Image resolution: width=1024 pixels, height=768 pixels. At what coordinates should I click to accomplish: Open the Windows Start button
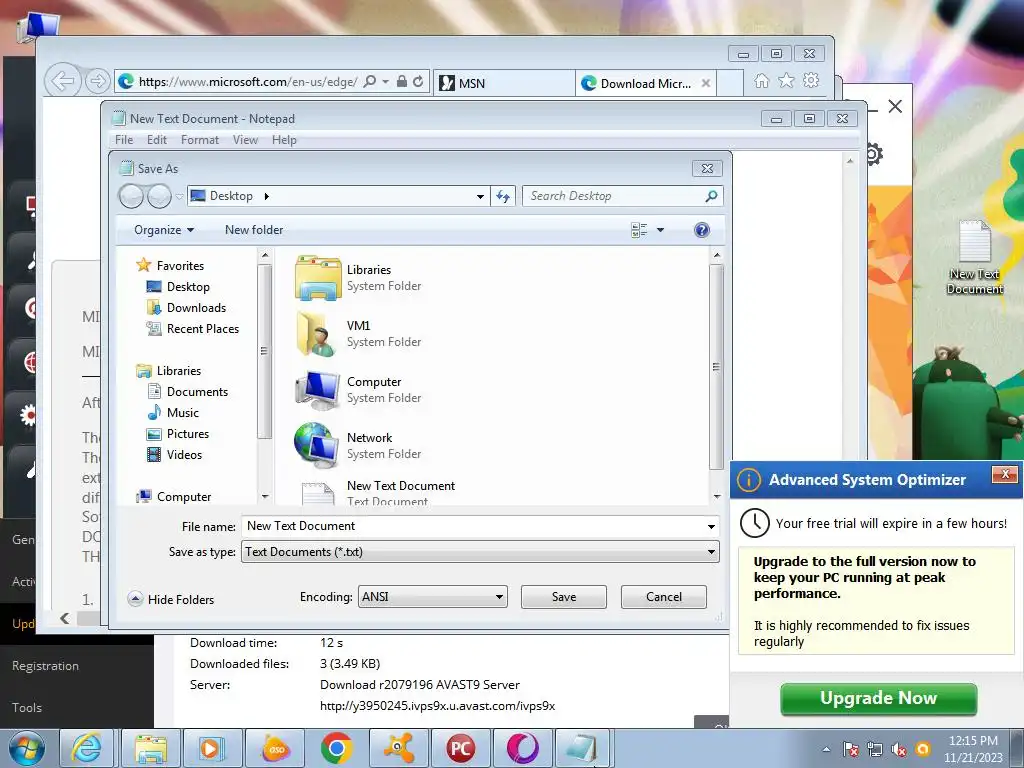[26, 748]
